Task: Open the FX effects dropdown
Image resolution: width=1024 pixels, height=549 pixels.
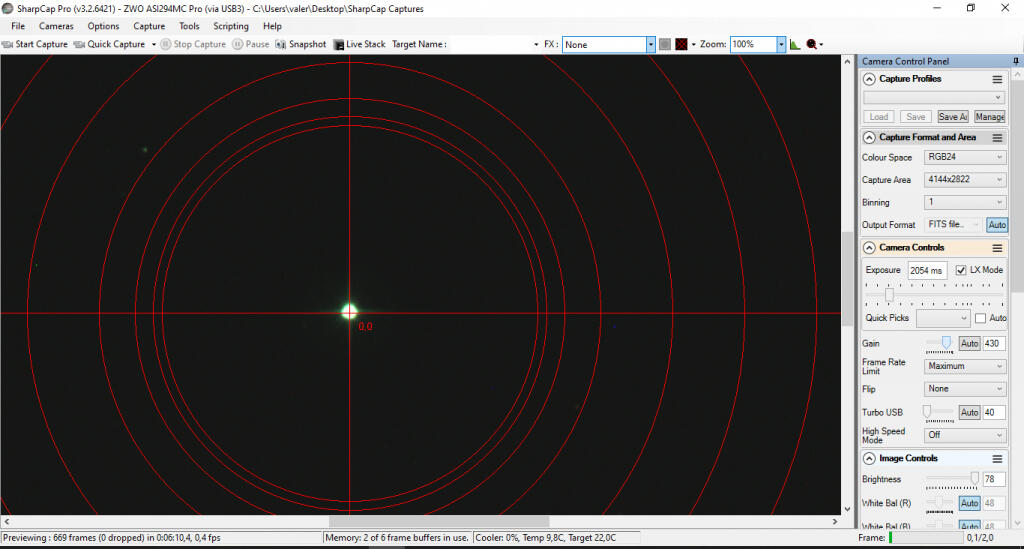Action: (x=650, y=44)
